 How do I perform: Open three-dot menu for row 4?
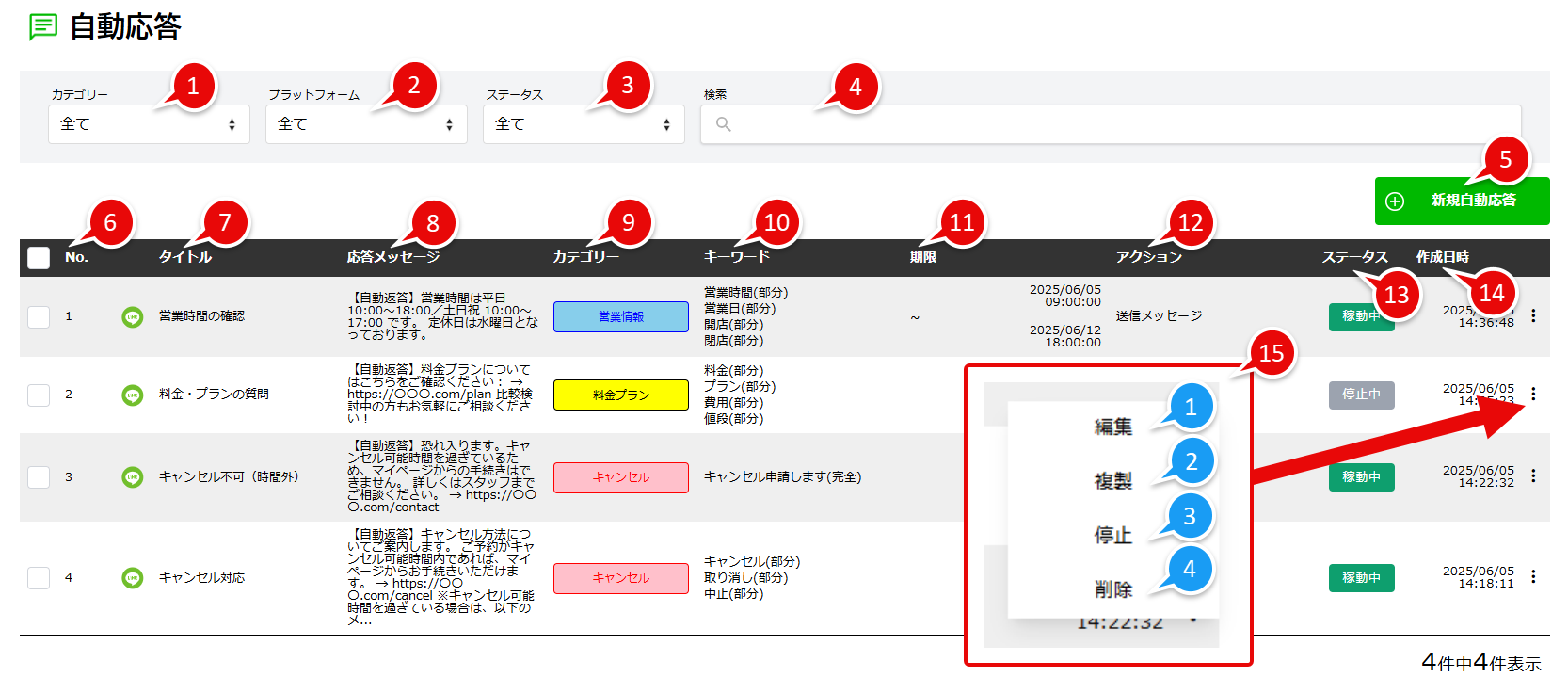[1533, 577]
